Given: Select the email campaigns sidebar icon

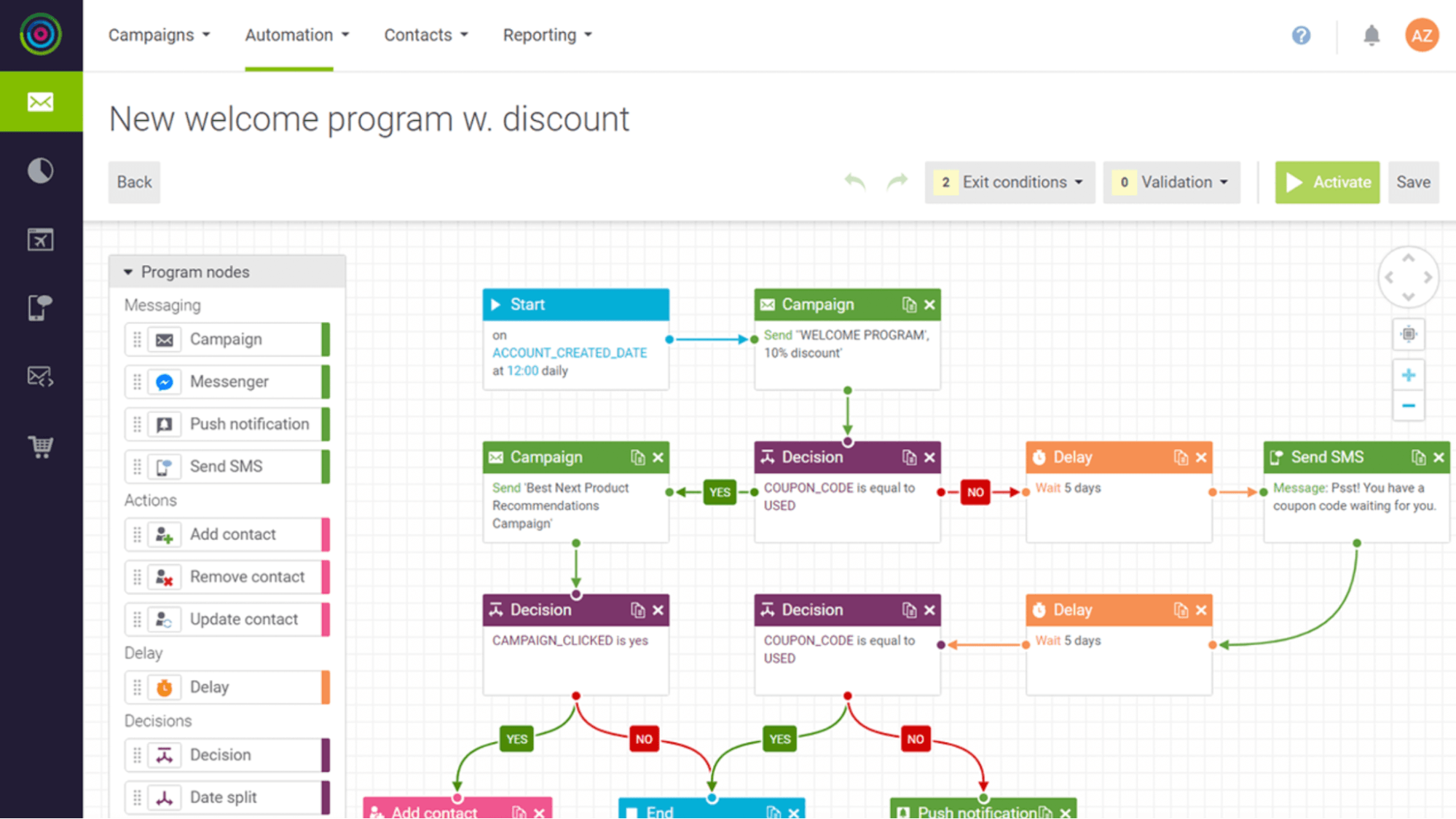Looking at the screenshot, I should coord(40,101).
